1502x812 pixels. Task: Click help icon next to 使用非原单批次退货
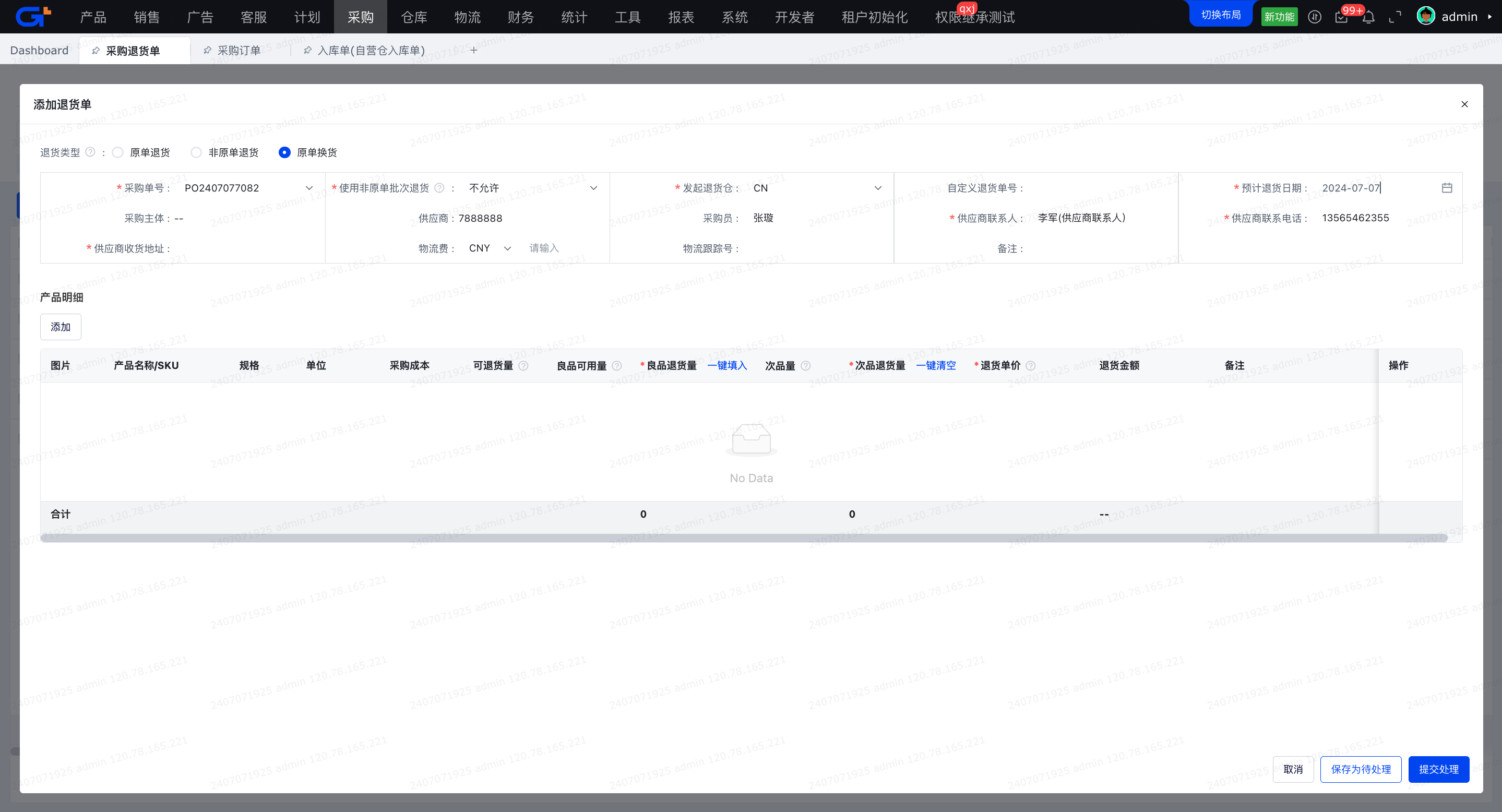tap(439, 188)
